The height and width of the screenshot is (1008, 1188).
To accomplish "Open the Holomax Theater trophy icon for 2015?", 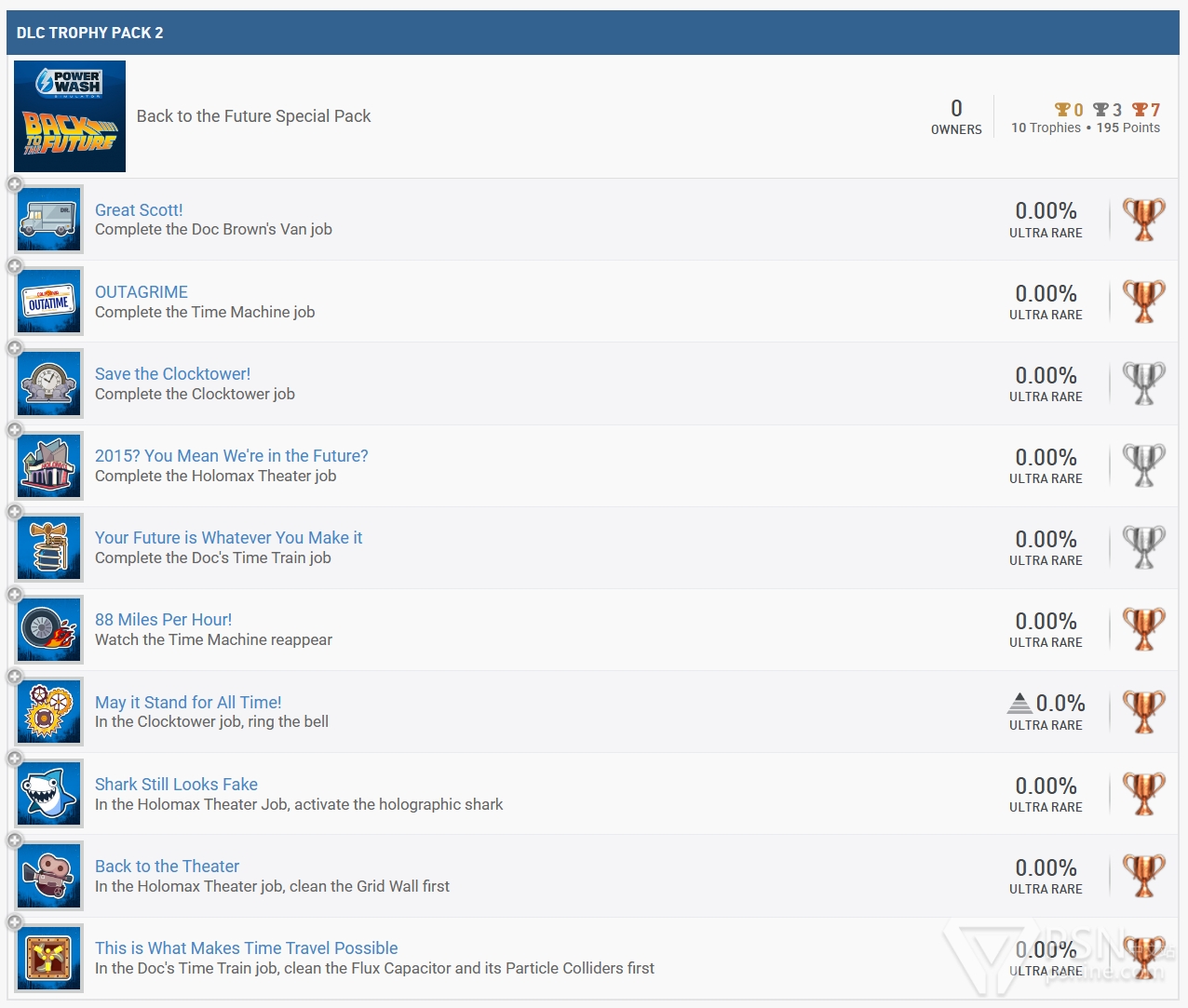I will point(49,465).
